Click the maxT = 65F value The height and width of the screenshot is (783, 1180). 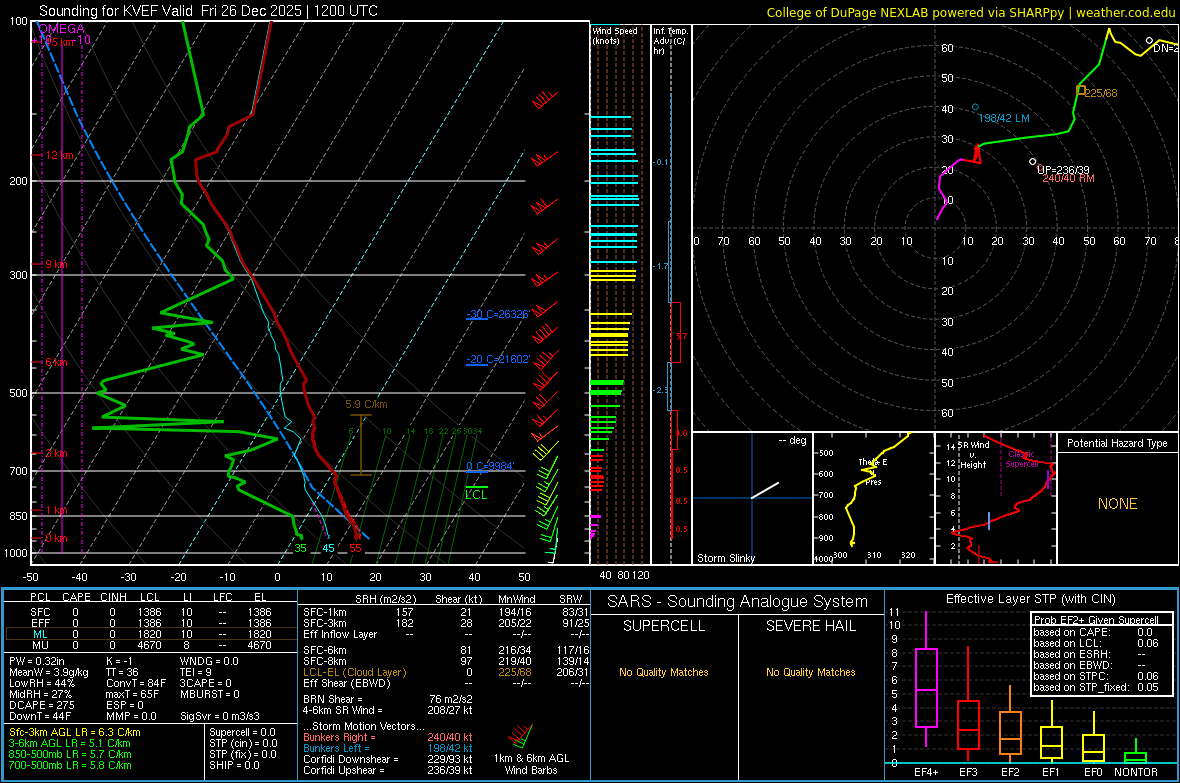click(x=132, y=694)
